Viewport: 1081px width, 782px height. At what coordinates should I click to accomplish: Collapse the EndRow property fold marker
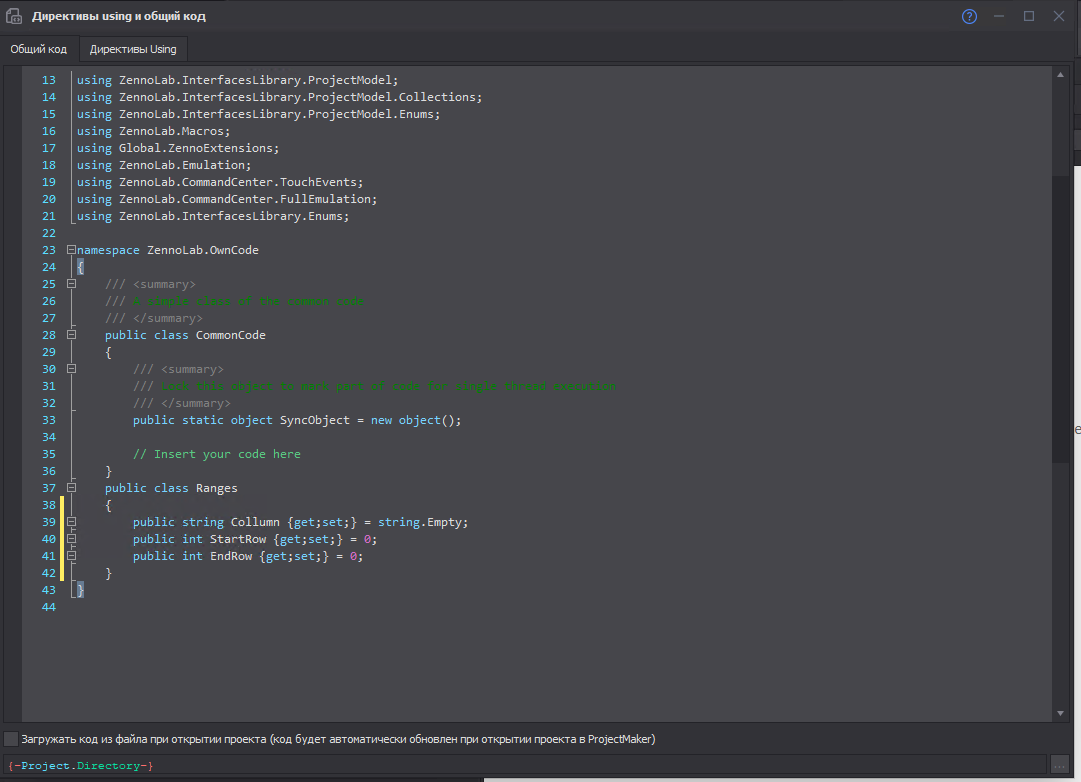(x=71, y=556)
